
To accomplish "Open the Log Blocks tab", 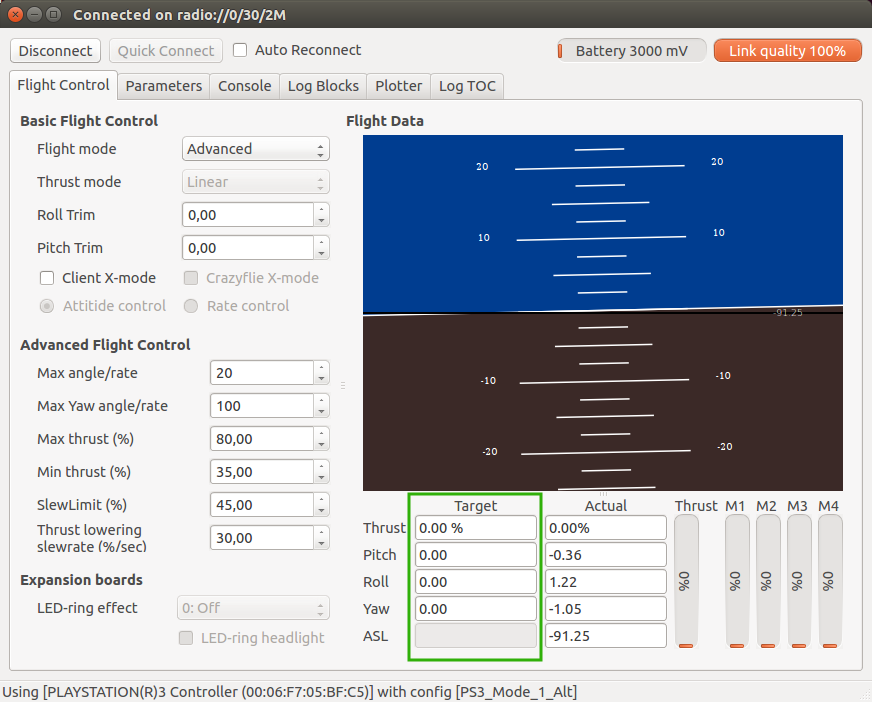I will point(323,86).
